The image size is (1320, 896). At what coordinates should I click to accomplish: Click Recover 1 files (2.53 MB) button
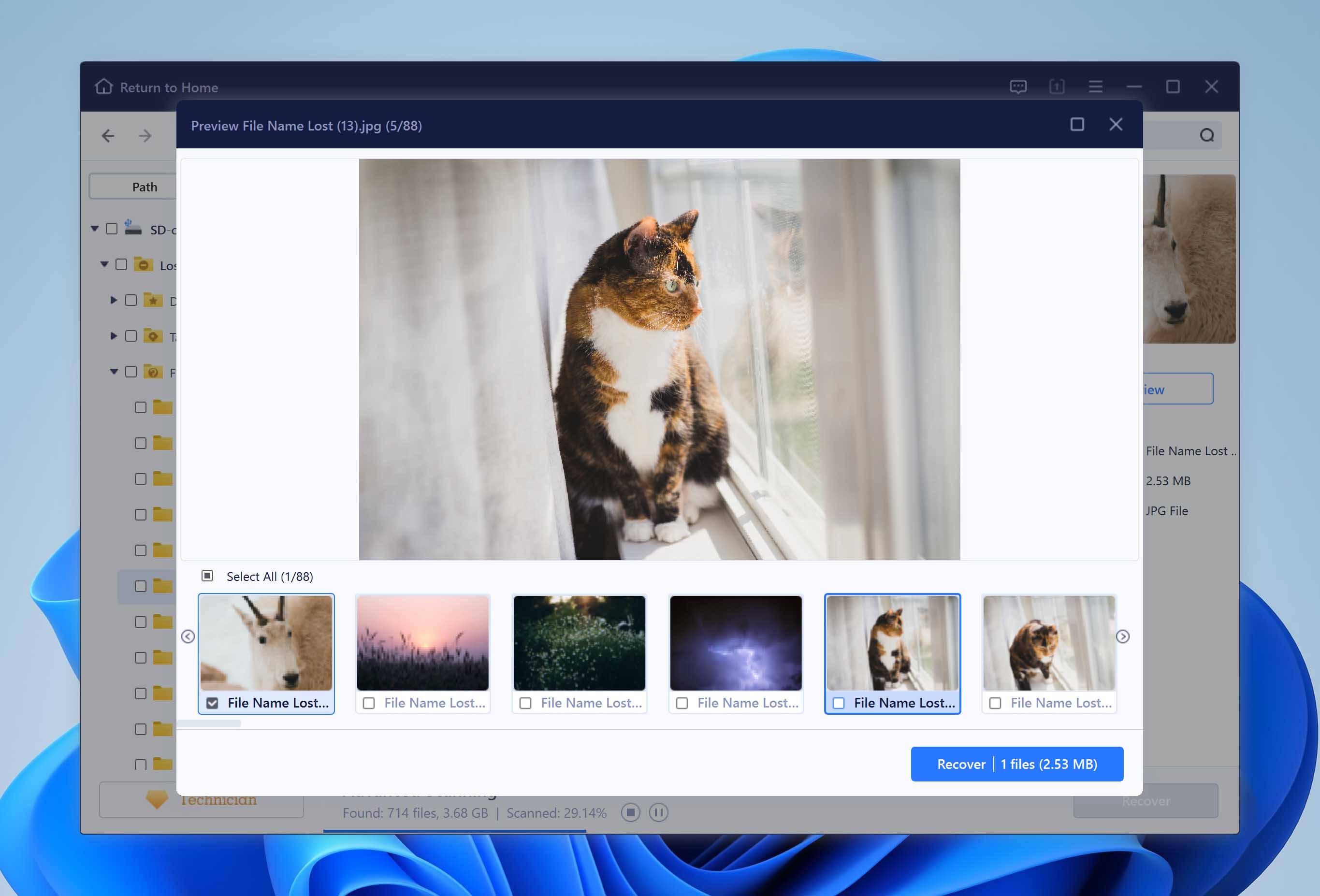(x=1016, y=764)
